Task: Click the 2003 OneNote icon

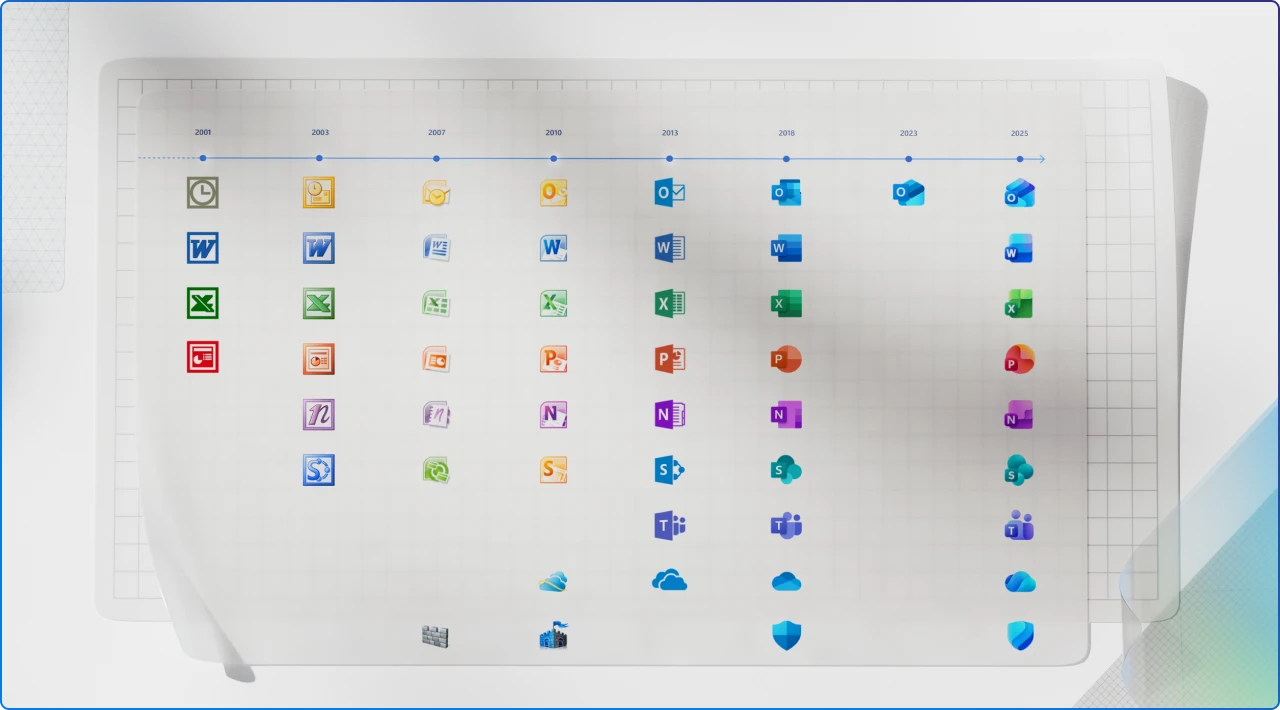Action: click(x=319, y=414)
